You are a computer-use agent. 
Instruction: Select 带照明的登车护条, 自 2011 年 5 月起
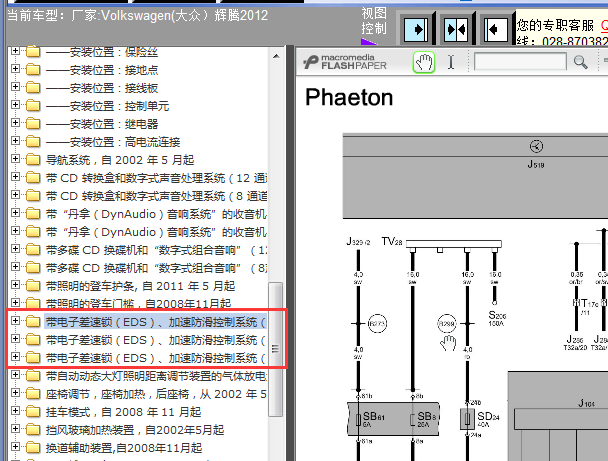click(140, 286)
